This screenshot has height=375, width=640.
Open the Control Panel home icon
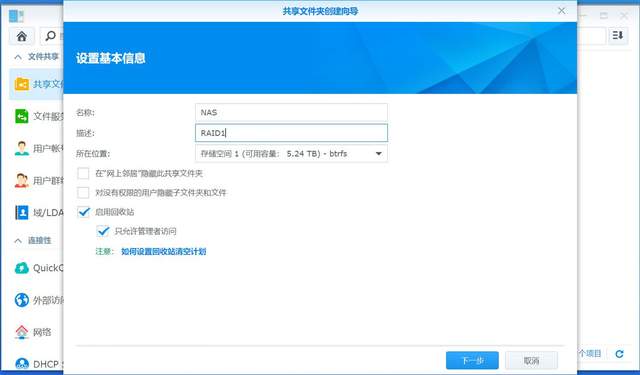point(22,36)
